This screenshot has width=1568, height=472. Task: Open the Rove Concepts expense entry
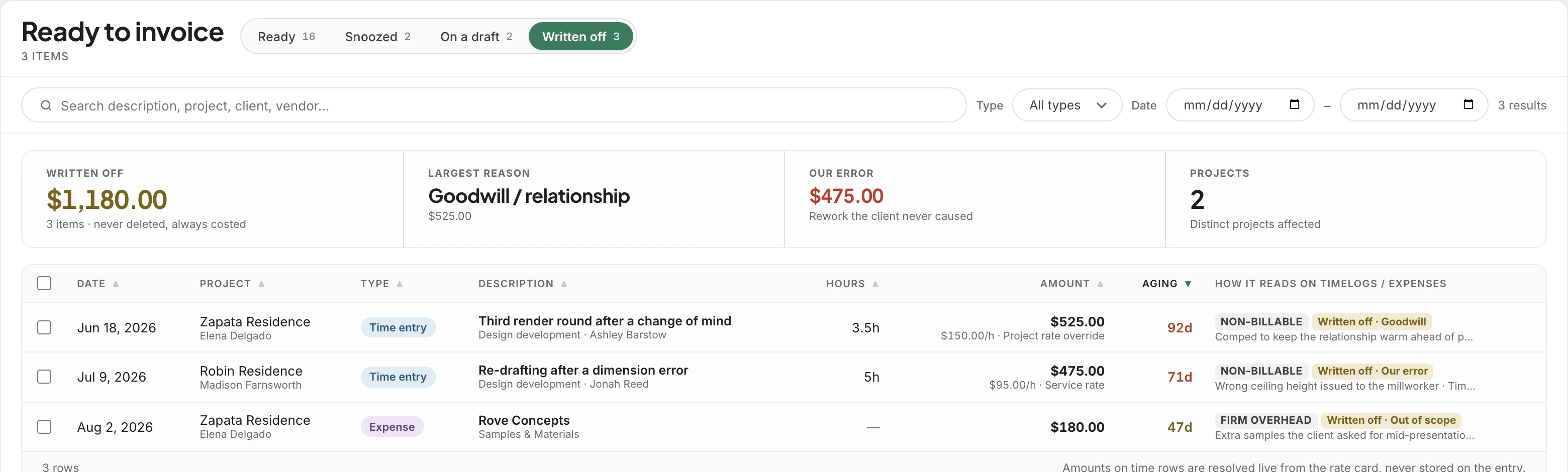(x=524, y=420)
